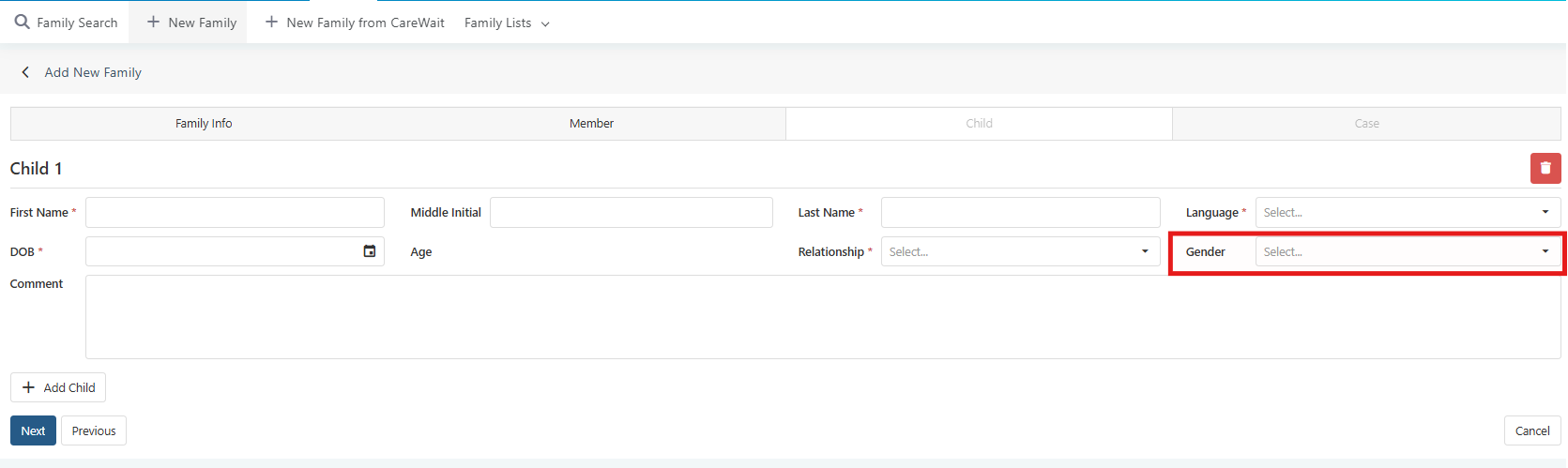Viewport: 1568px width, 468px height.
Task: Click plus icon for New Family from CareWait
Action: coord(271,22)
